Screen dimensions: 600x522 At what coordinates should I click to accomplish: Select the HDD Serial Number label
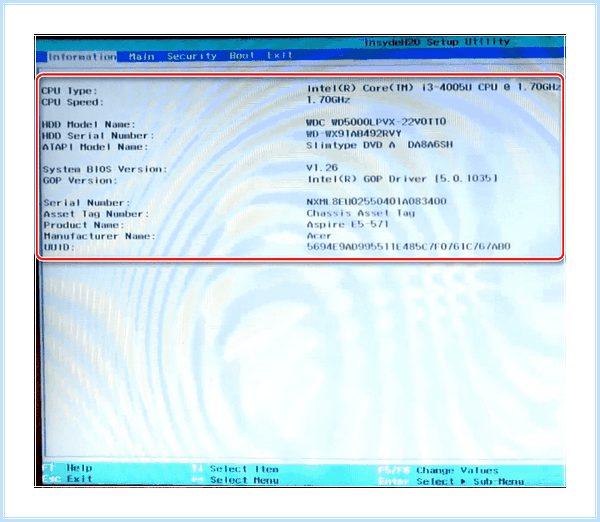(98, 136)
